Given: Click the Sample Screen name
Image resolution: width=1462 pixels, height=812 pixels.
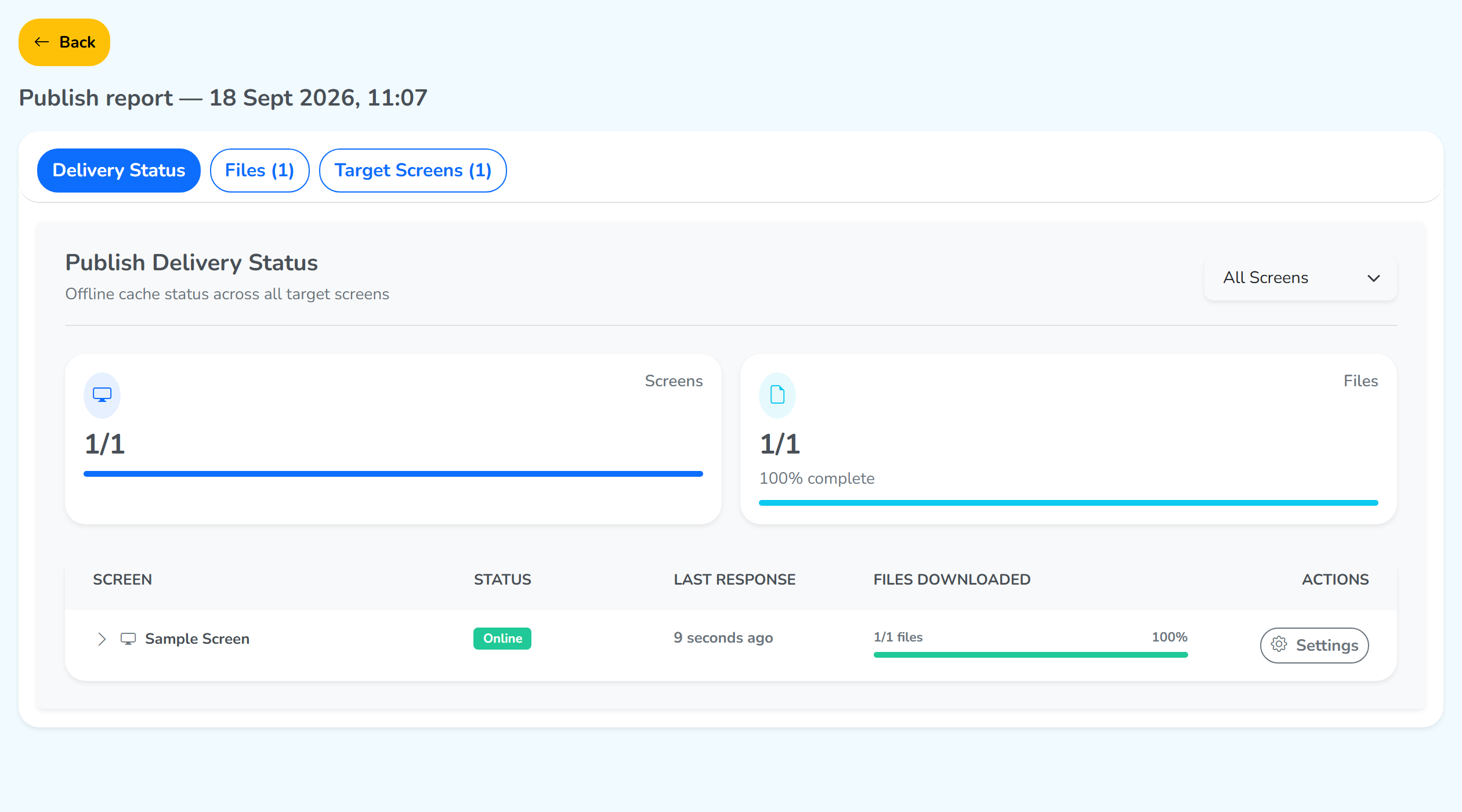Looking at the screenshot, I should click(x=197, y=639).
